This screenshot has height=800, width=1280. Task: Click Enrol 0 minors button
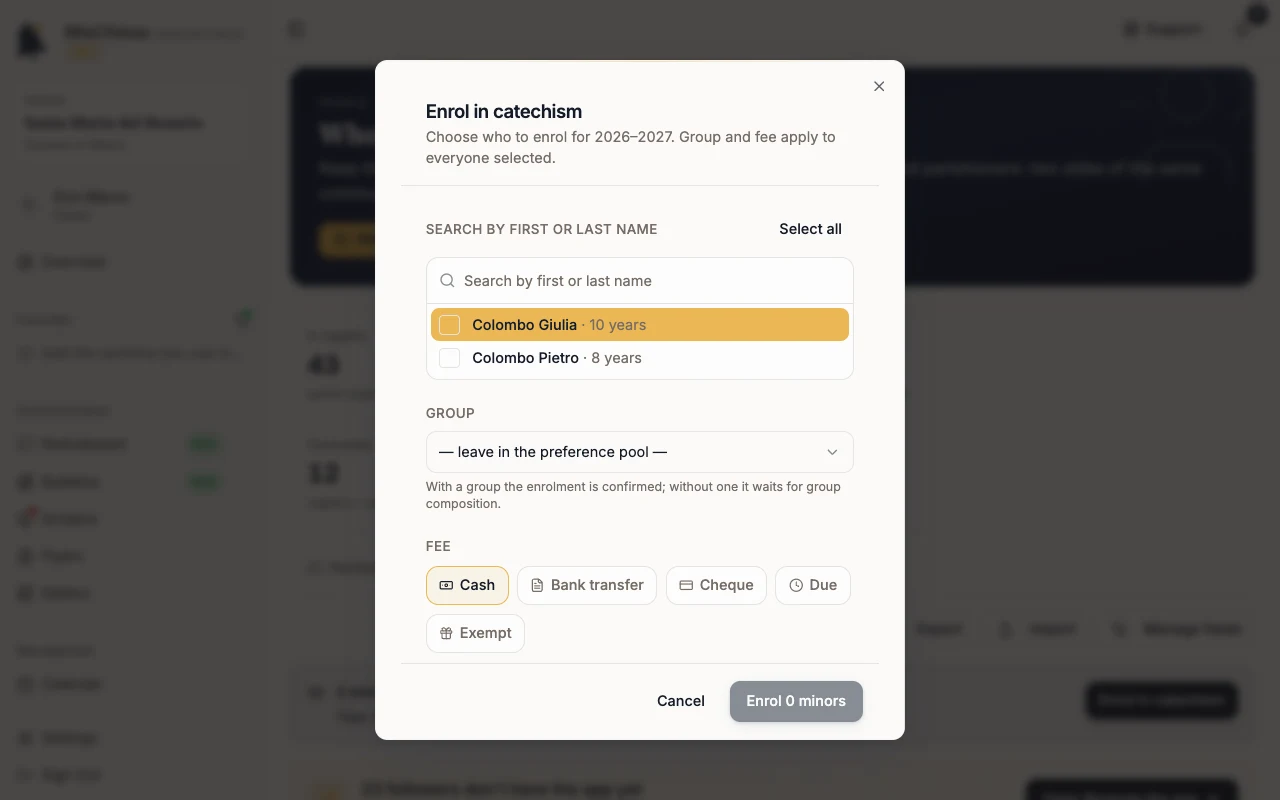(796, 701)
